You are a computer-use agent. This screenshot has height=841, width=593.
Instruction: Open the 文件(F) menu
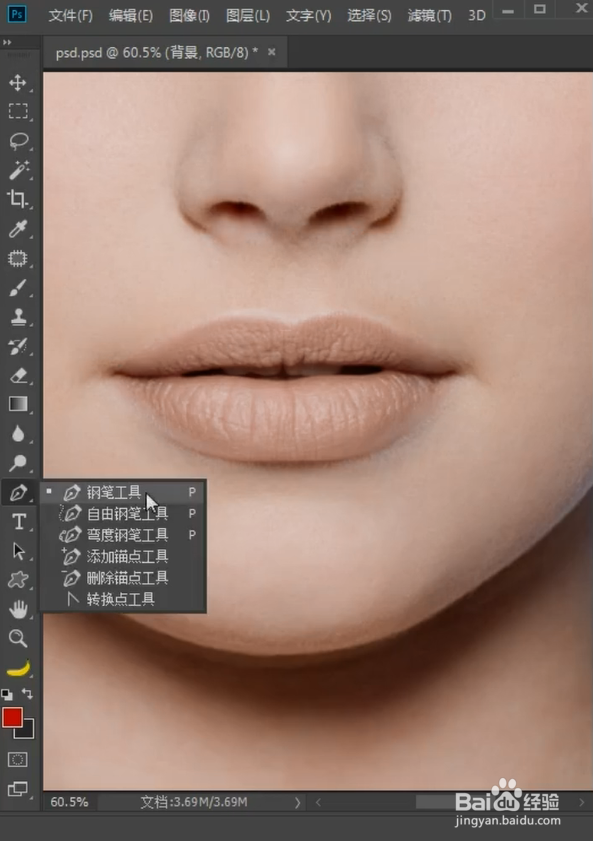(70, 16)
